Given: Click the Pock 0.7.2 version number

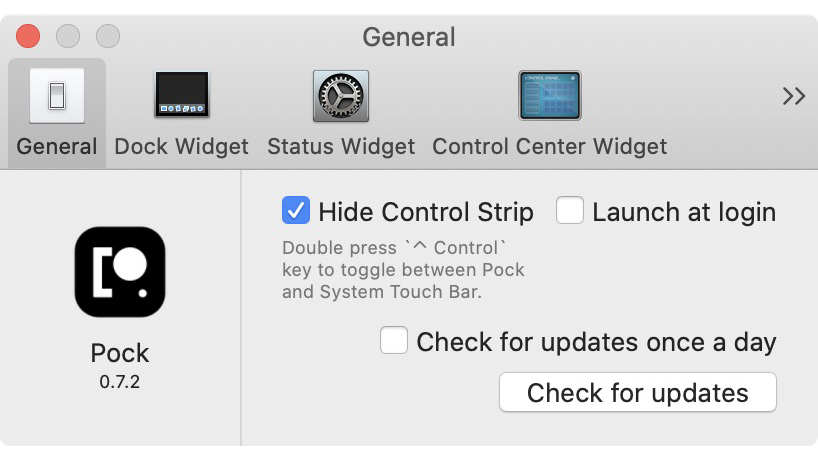Looking at the screenshot, I should (x=120, y=382).
